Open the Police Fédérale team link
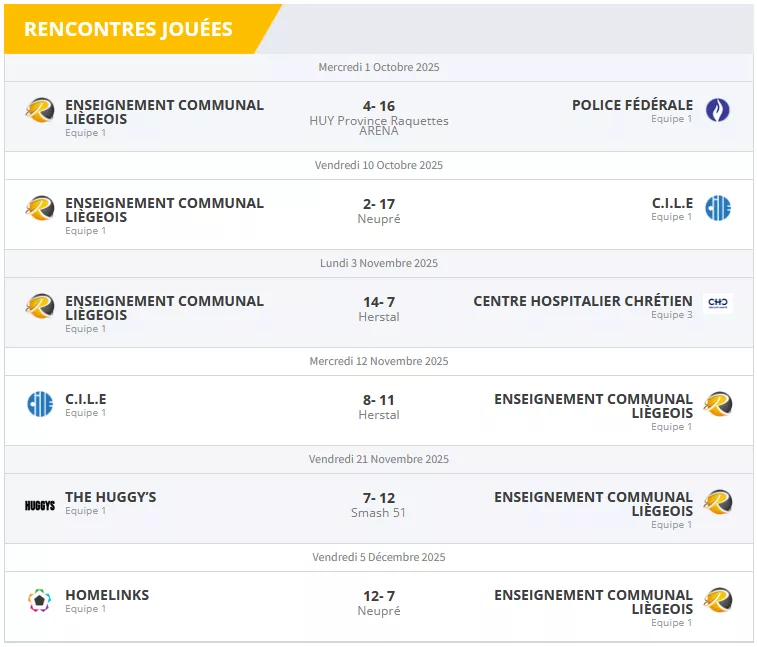This screenshot has height=647, width=757. [x=632, y=105]
